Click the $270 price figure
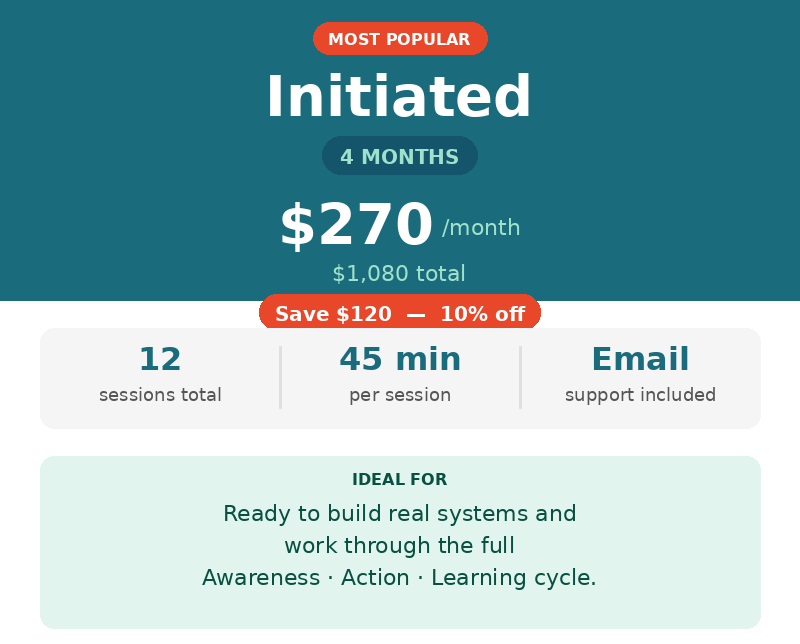The width and height of the screenshot is (800, 644). (x=356, y=225)
